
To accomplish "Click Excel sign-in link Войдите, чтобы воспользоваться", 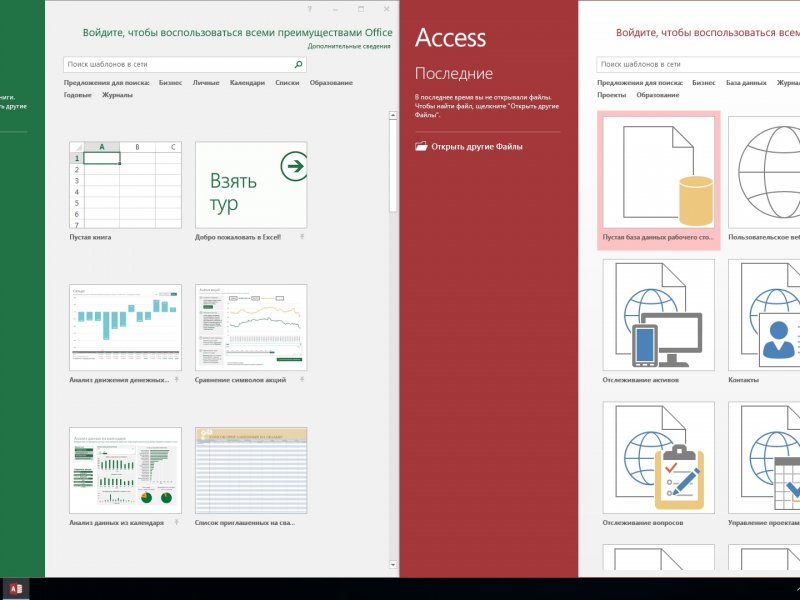I will [237, 33].
